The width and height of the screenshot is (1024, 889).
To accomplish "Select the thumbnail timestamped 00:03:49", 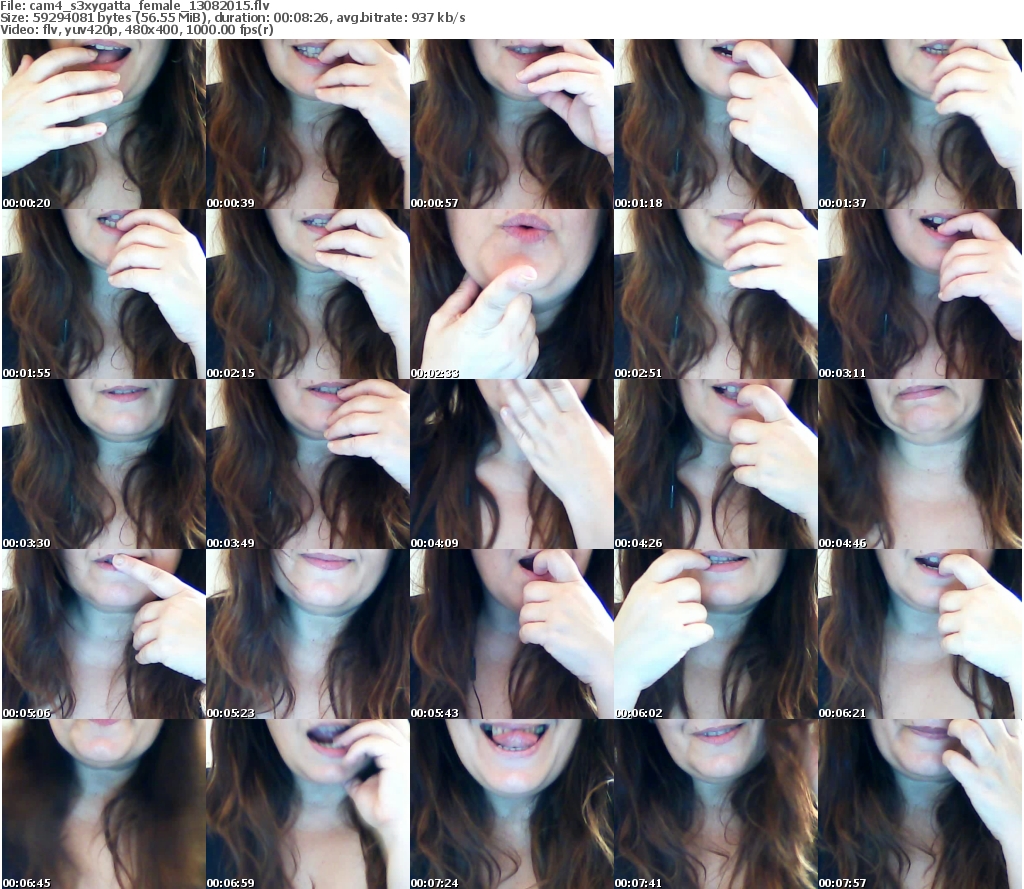I will pyautogui.click(x=308, y=464).
